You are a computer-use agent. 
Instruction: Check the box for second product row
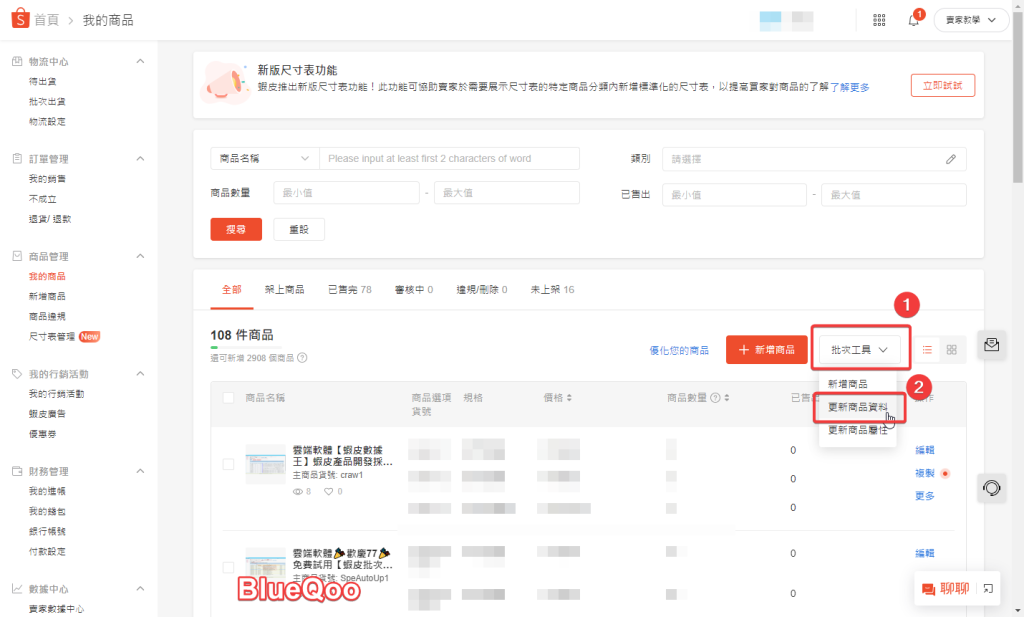[x=228, y=568]
